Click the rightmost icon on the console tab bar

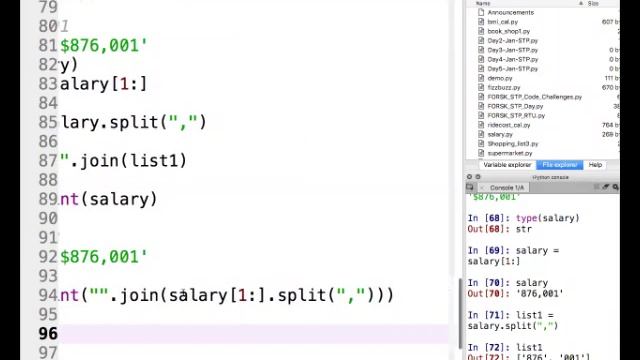point(616,187)
